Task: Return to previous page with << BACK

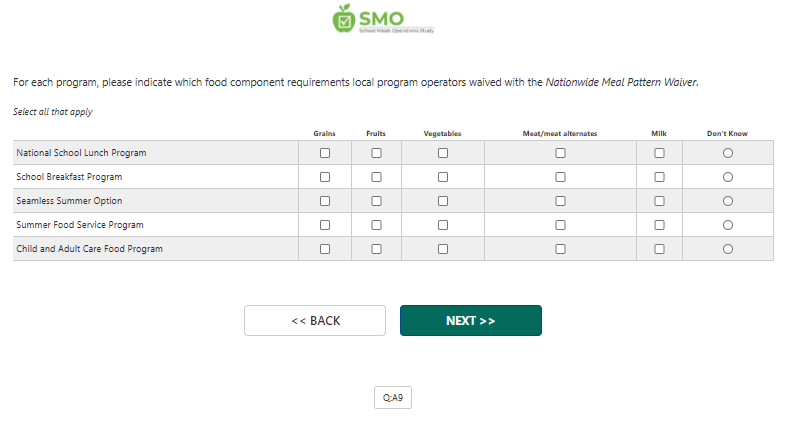Action: 315,321
